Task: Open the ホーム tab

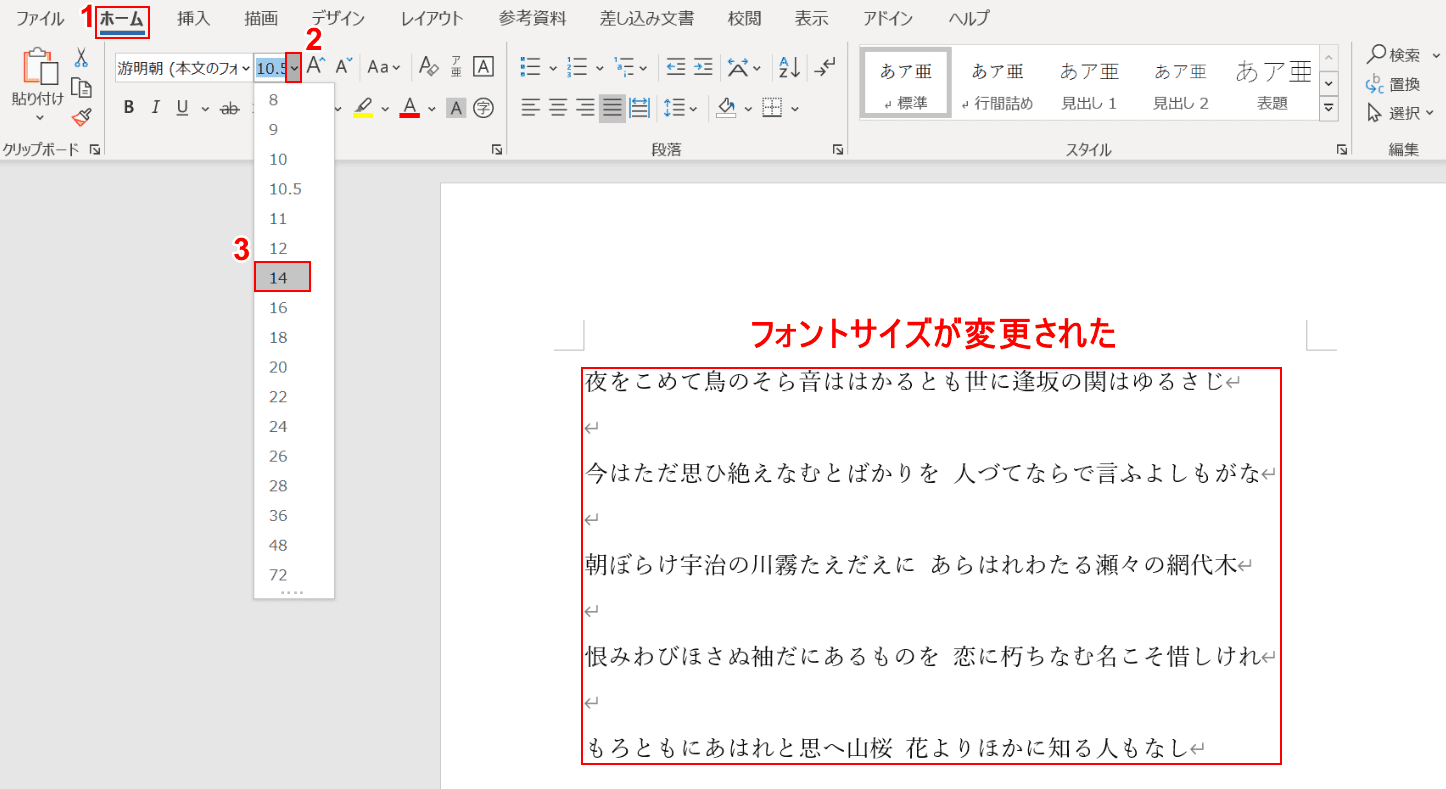Action: point(122,19)
